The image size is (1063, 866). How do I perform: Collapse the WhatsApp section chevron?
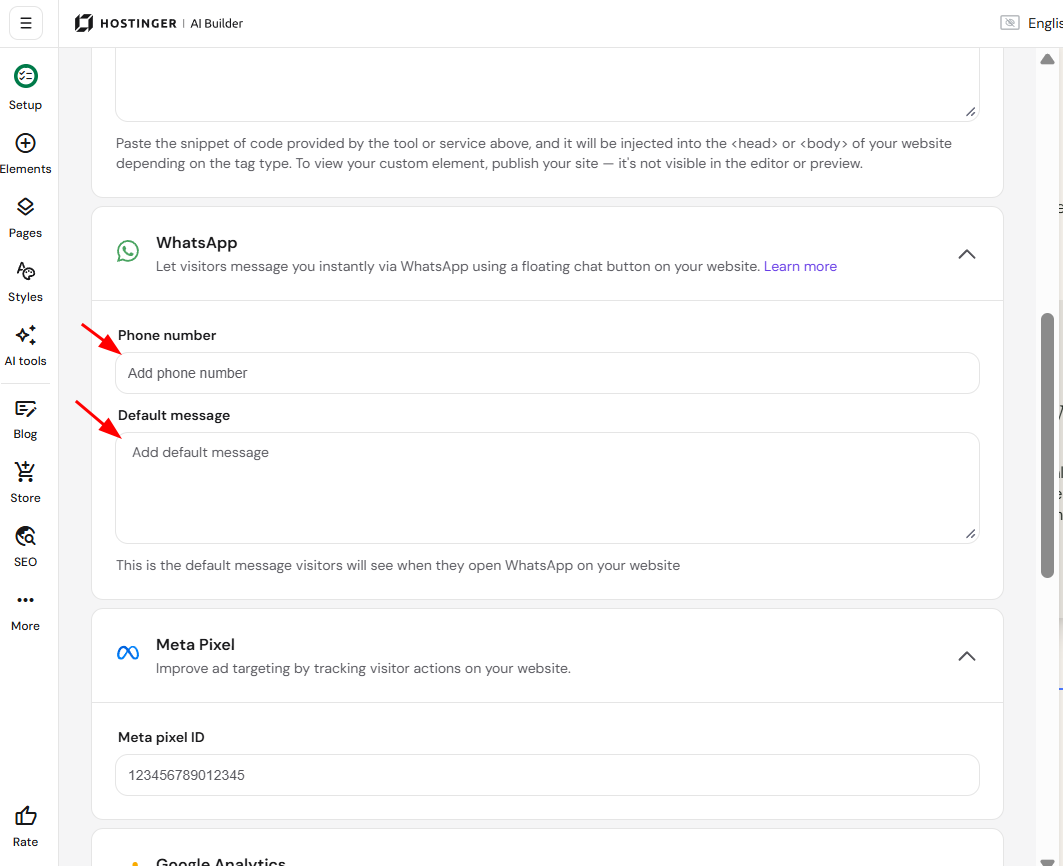tap(967, 254)
